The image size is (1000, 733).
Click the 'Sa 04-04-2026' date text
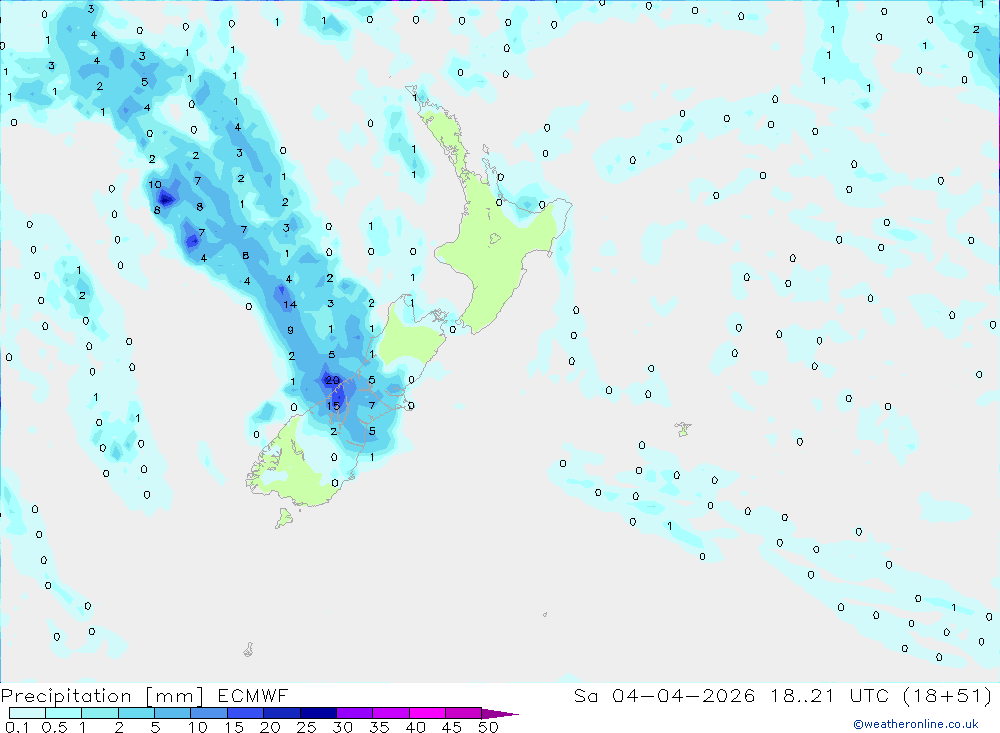coord(665,695)
